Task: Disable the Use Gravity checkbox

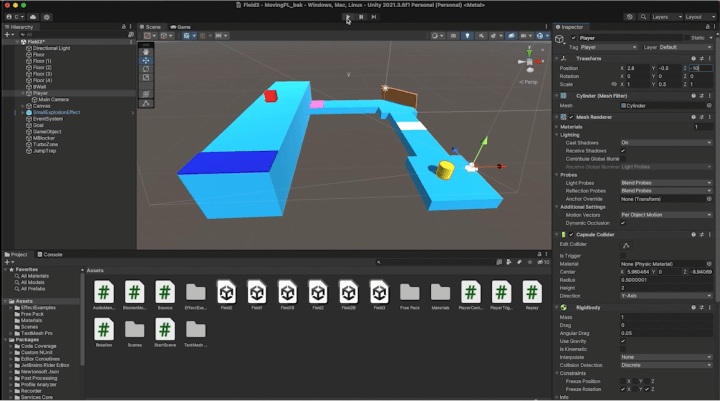Action: coord(623,341)
